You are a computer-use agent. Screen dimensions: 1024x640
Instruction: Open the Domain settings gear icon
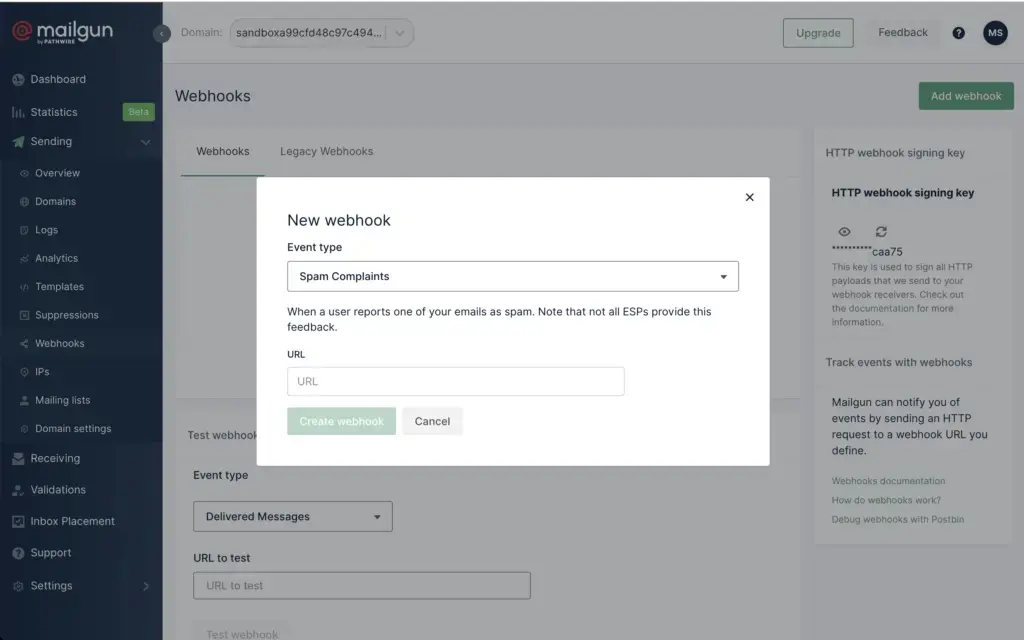pyautogui.click(x=24, y=429)
